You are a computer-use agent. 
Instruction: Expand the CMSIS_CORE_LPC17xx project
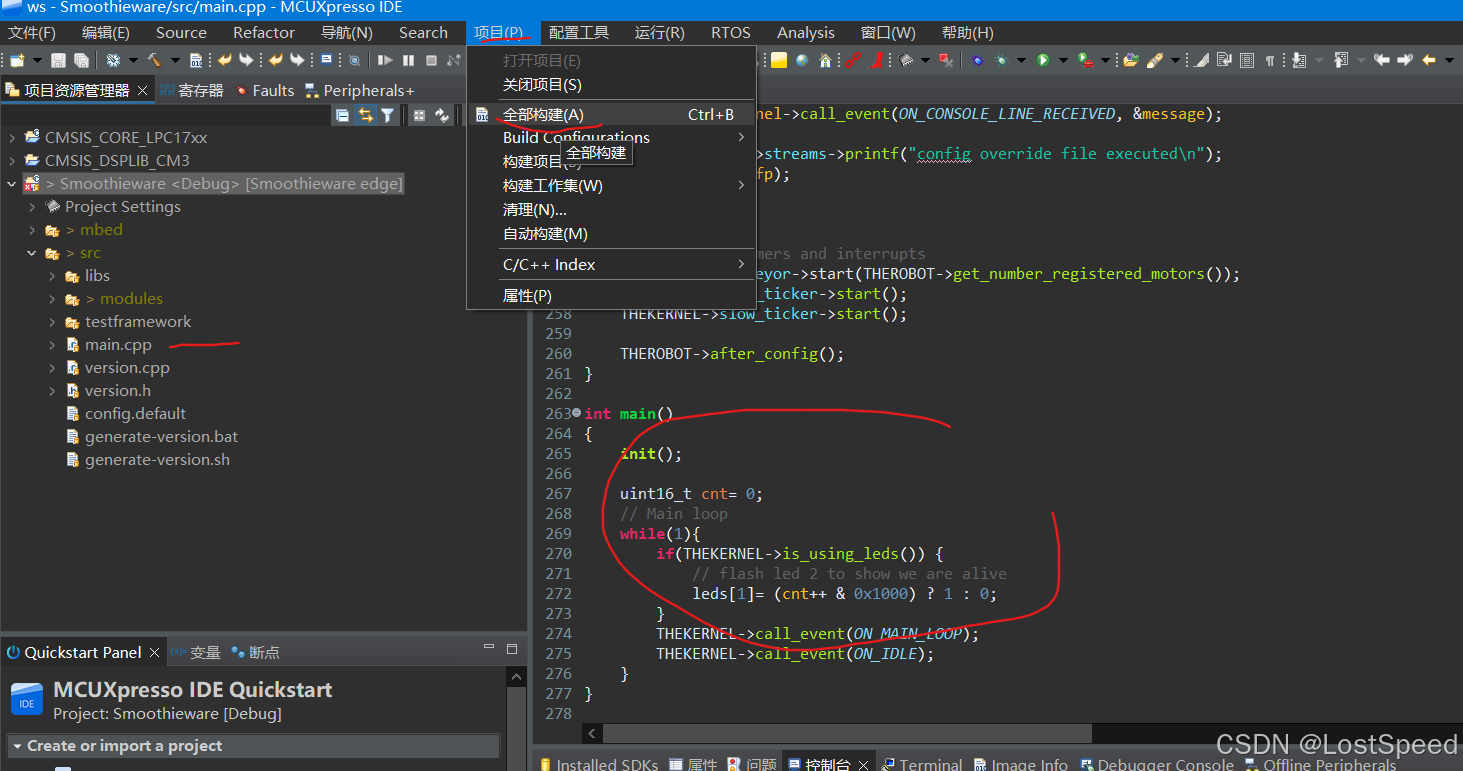tap(12, 137)
